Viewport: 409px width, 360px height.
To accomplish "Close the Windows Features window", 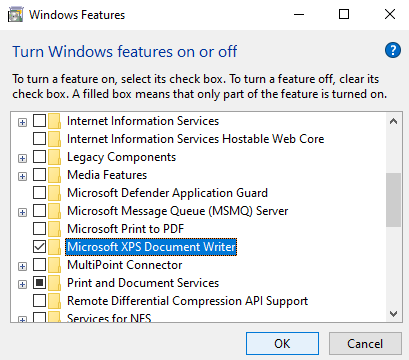I will 390,14.
